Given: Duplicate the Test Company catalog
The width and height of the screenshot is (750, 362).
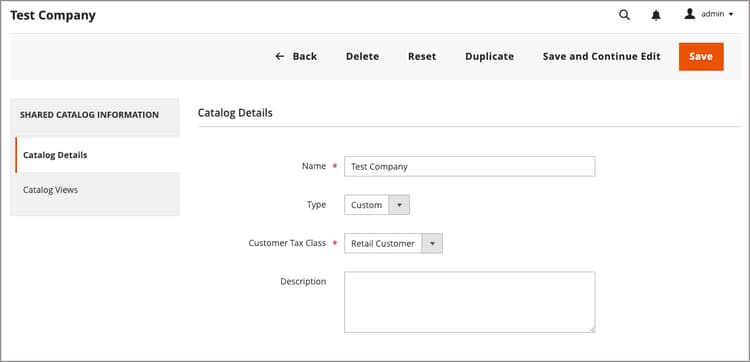Looking at the screenshot, I should [489, 56].
